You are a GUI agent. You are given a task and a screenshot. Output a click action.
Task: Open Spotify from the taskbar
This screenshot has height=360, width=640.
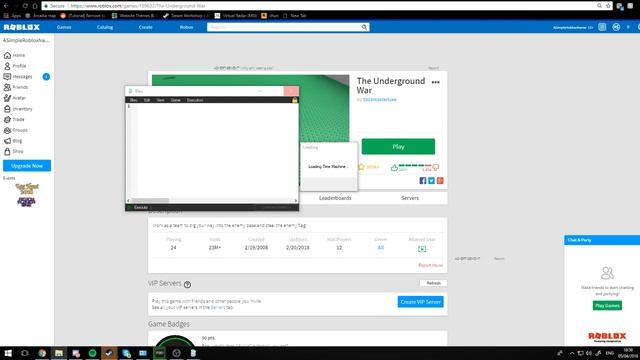92,353
